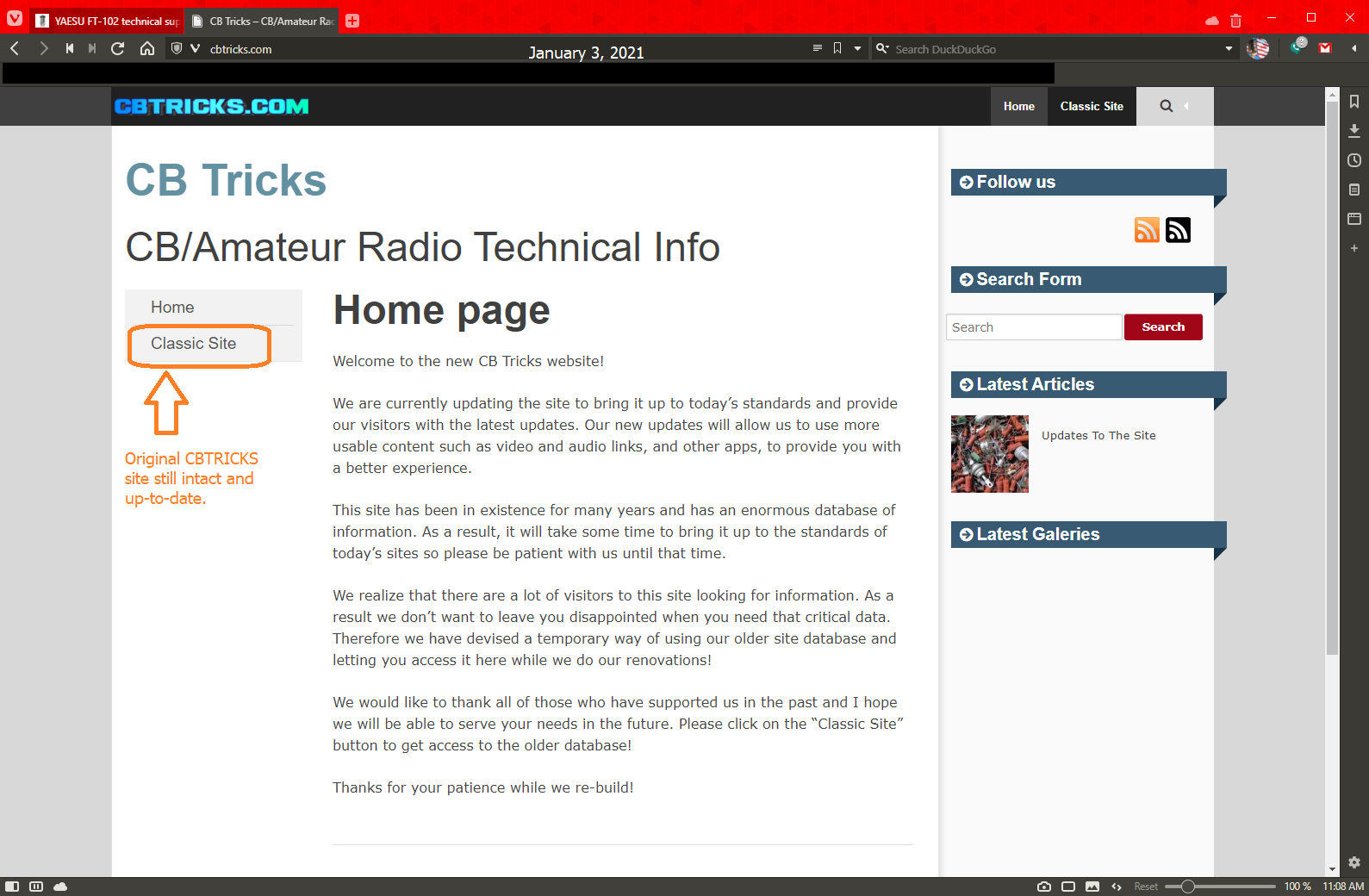The height and width of the screenshot is (896, 1369).
Task: Focus the website Search input field
Action: [1033, 327]
